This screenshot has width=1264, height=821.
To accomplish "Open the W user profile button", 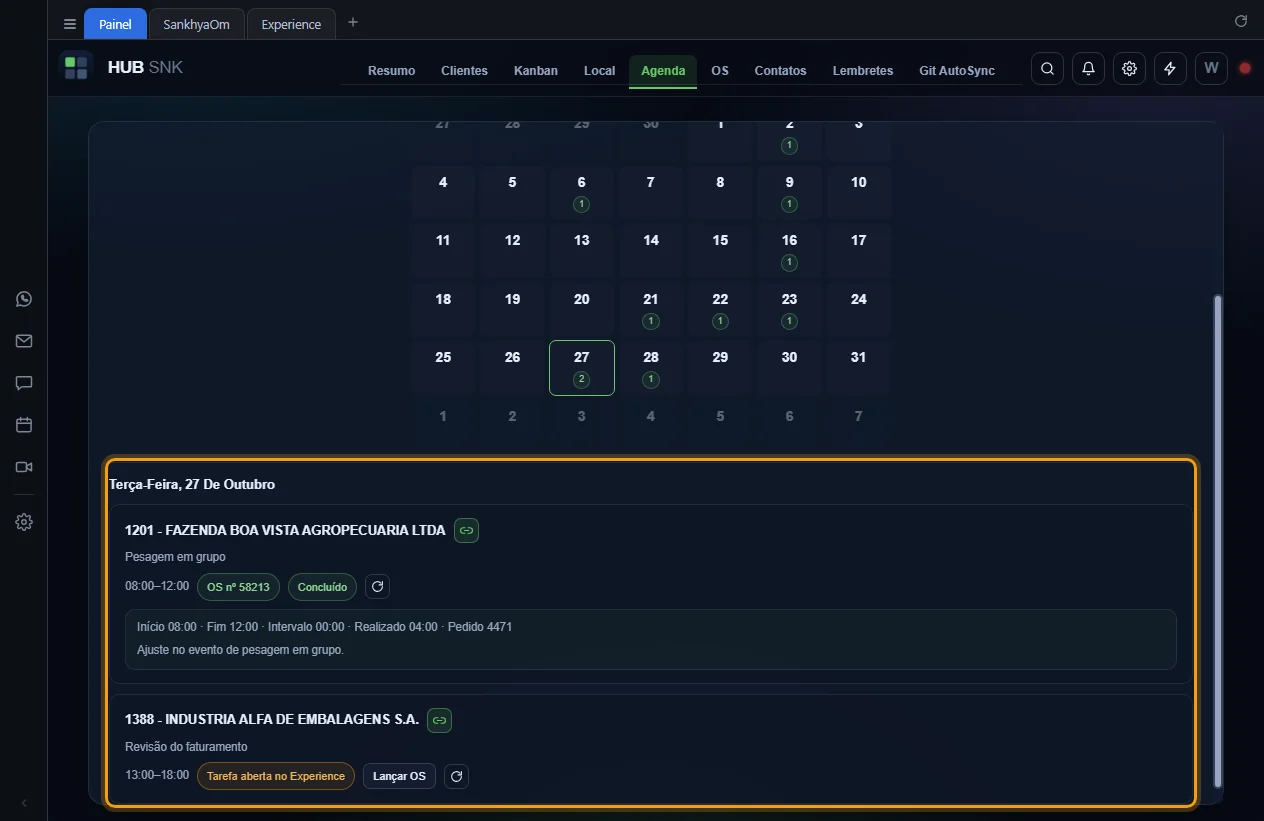I will pyautogui.click(x=1211, y=69).
